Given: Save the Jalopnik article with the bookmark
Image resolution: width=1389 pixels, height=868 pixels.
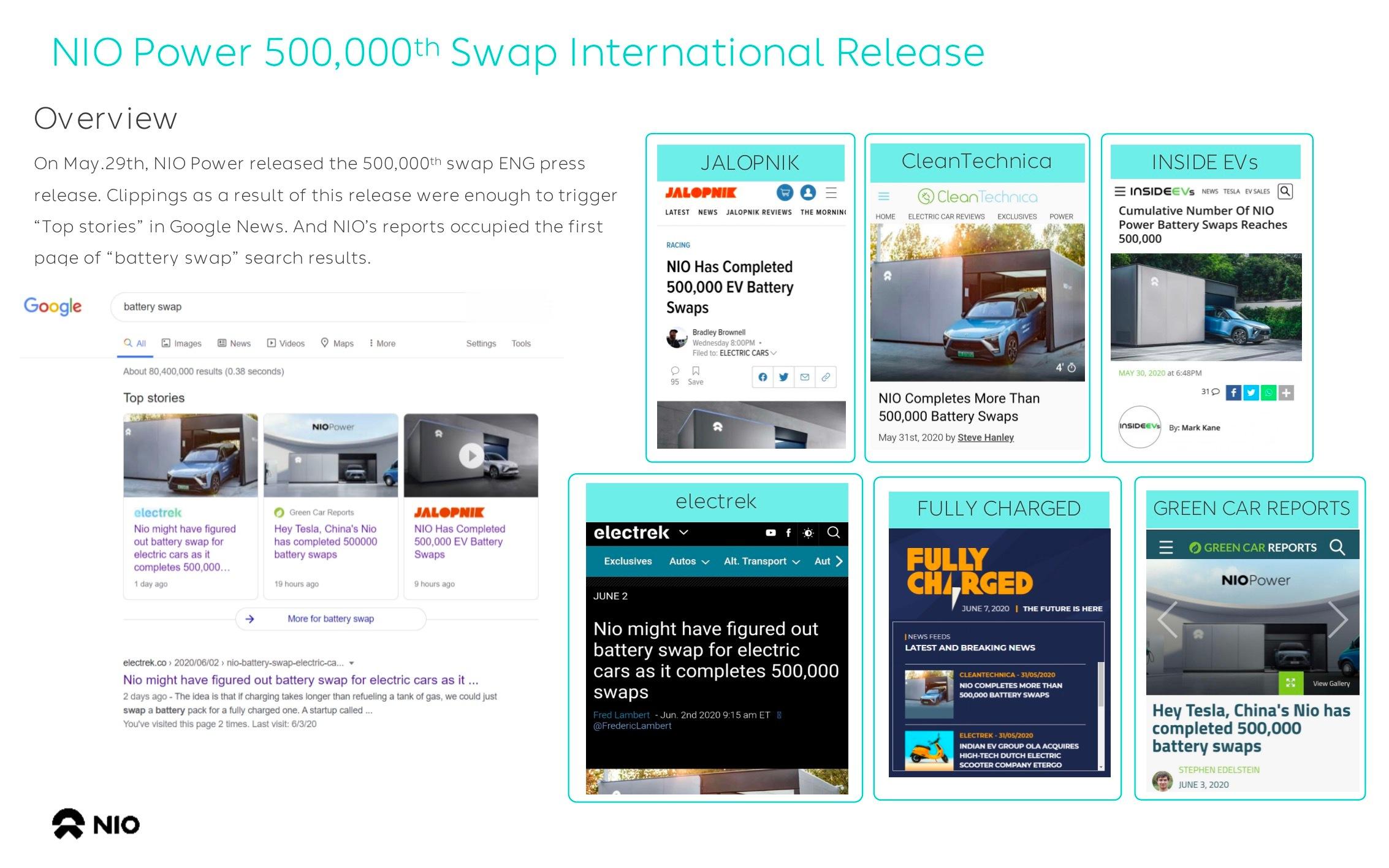Looking at the screenshot, I should pyautogui.click(x=696, y=371).
